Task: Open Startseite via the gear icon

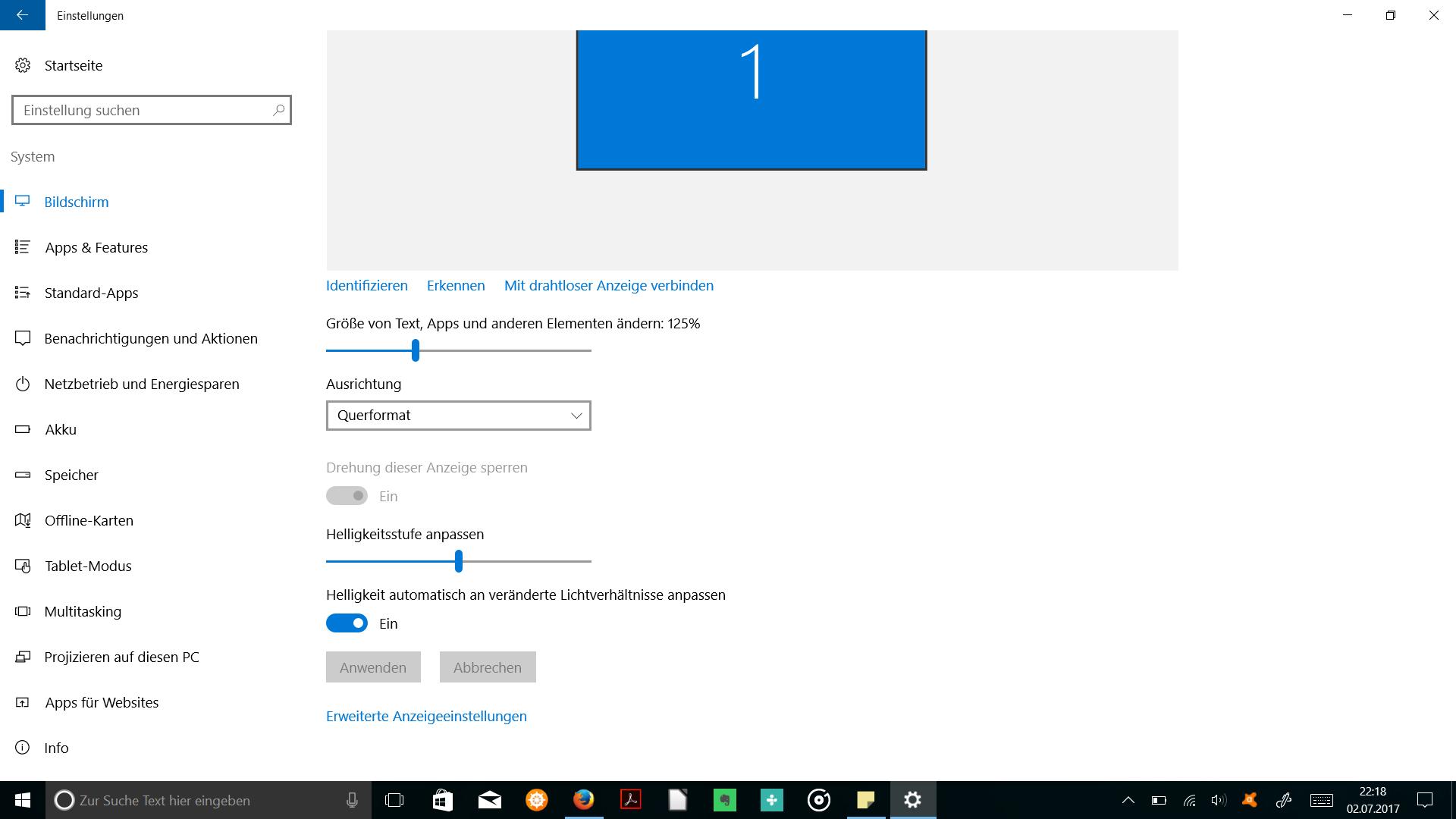Action: click(23, 65)
